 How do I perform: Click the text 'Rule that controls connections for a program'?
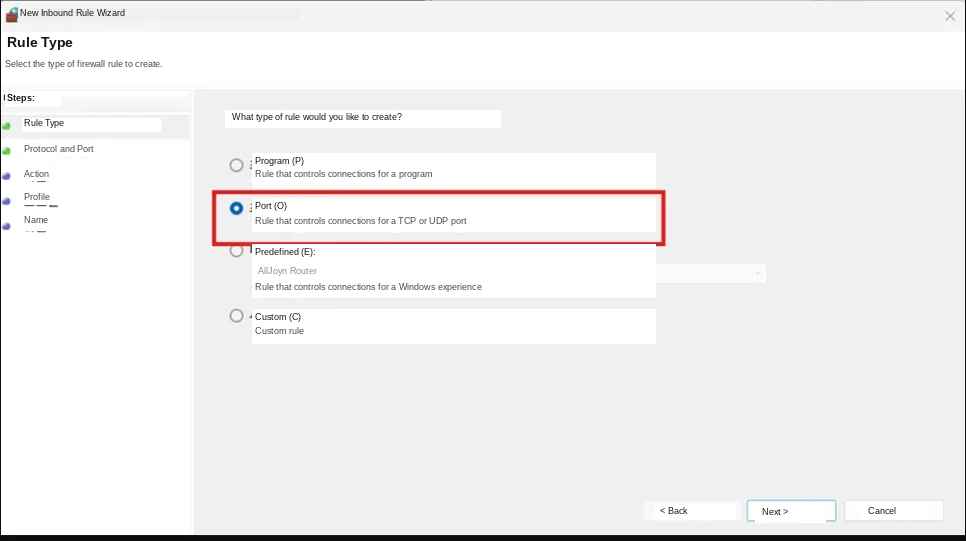coord(344,174)
